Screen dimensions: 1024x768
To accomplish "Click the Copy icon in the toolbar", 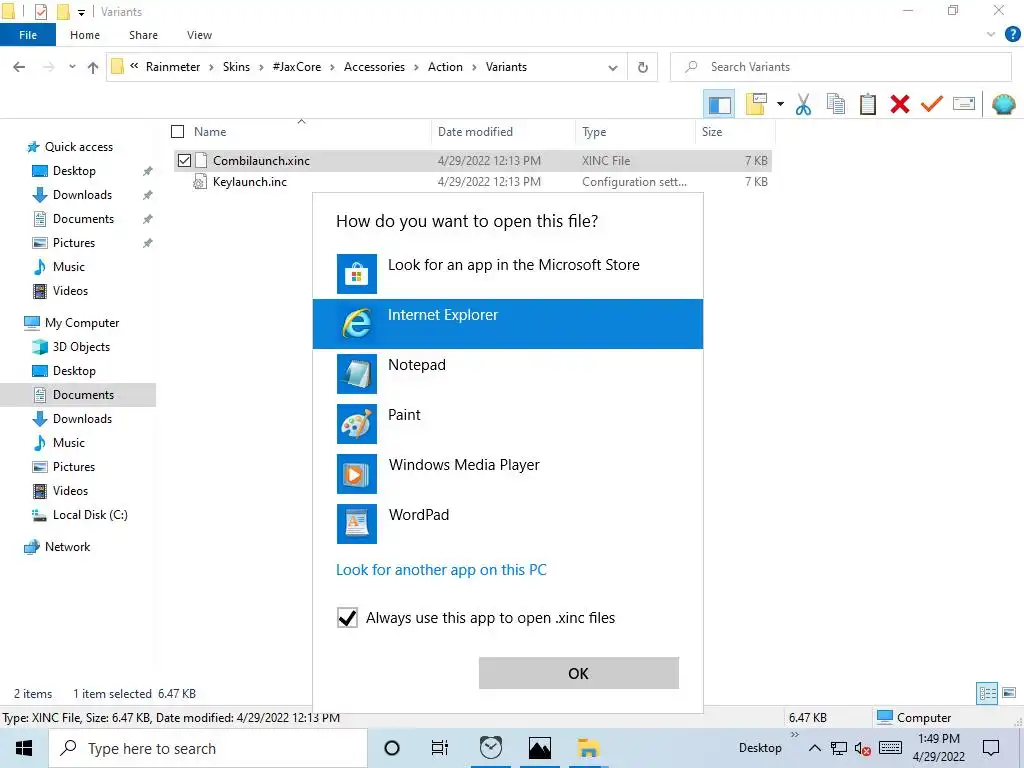I will point(835,104).
